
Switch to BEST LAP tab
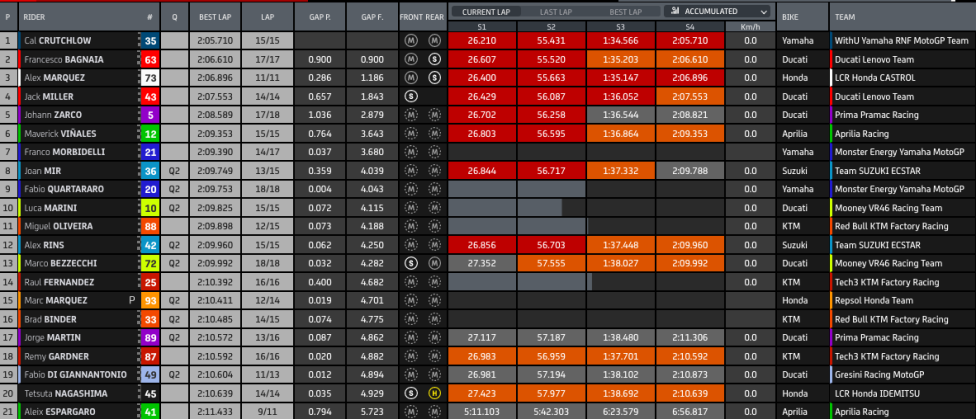[x=626, y=12]
